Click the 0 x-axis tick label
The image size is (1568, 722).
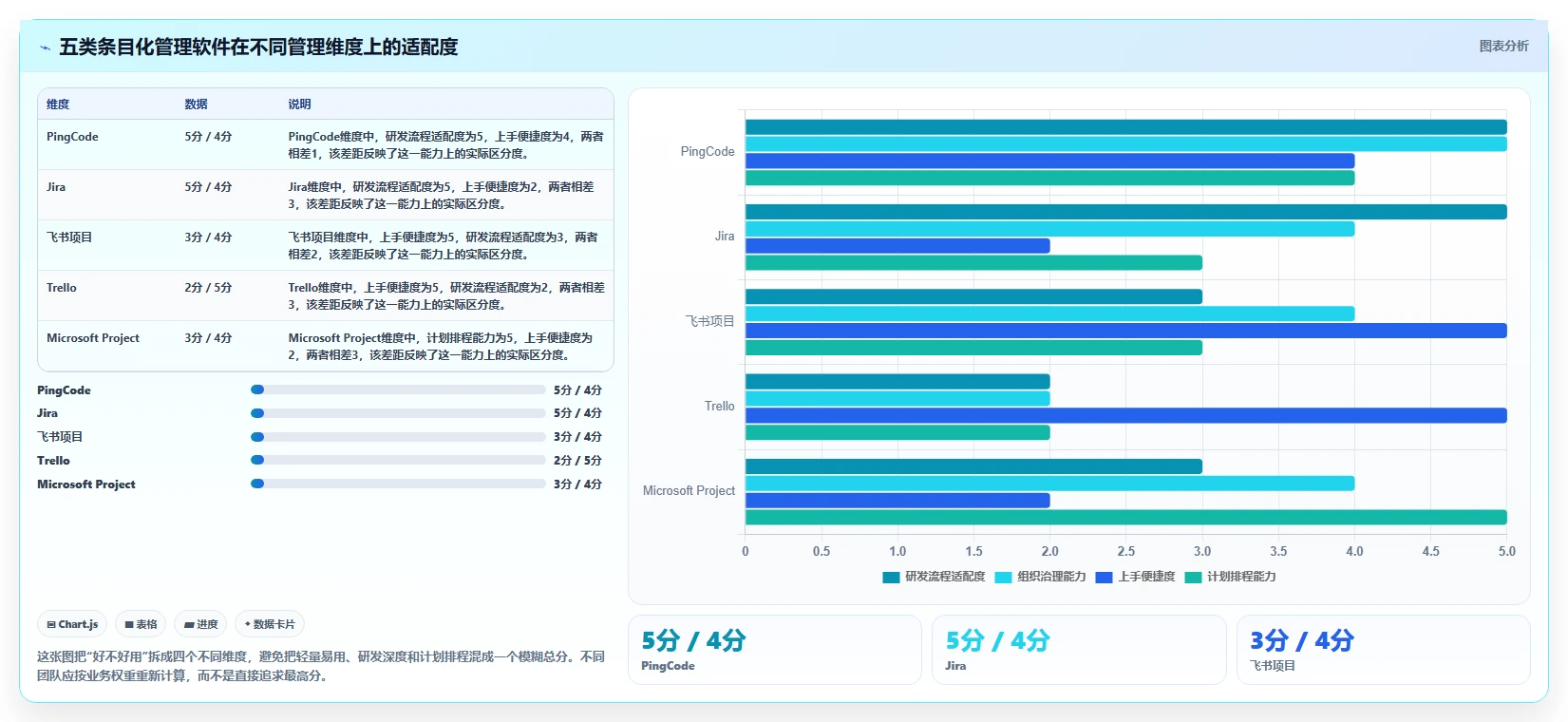(x=746, y=551)
